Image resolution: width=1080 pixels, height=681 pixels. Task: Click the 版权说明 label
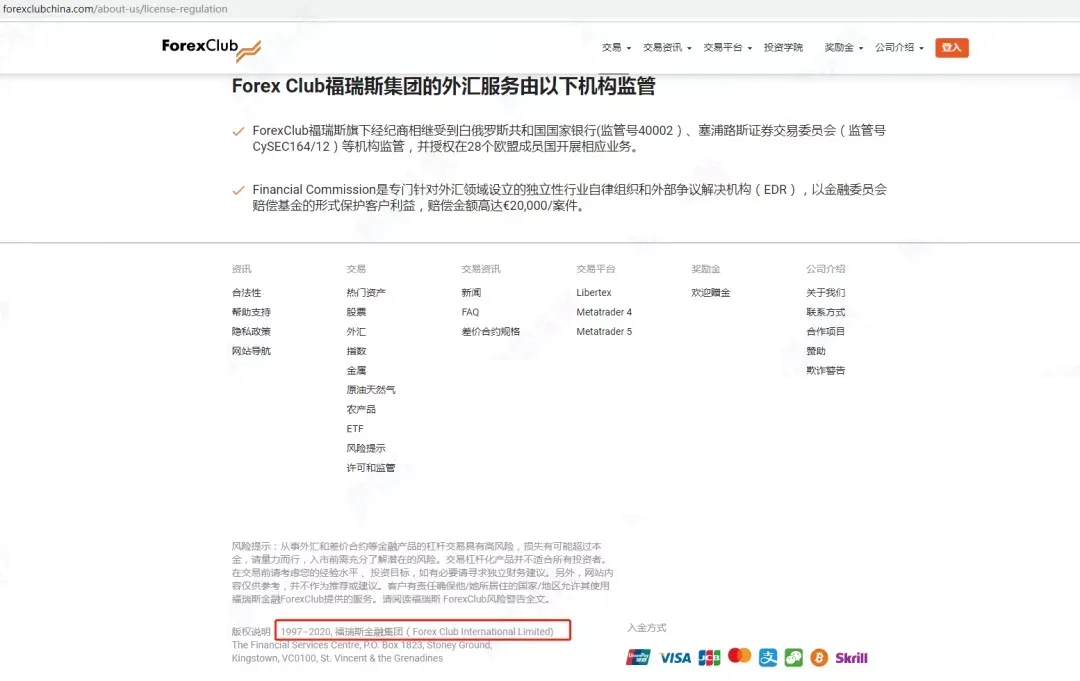(x=251, y=631)
